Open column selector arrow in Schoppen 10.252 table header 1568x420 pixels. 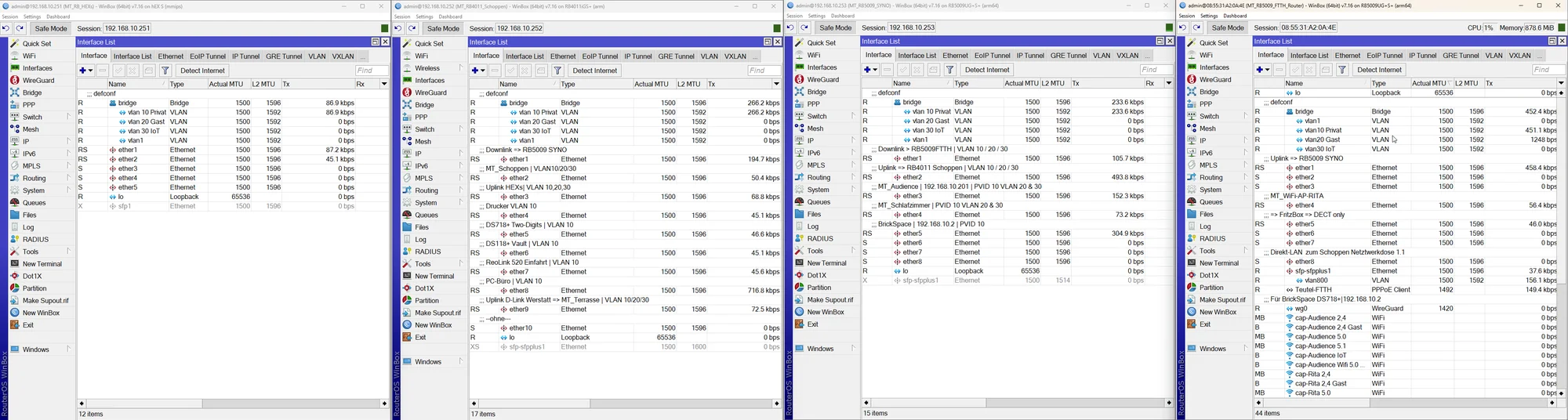(x=776, y=84)
